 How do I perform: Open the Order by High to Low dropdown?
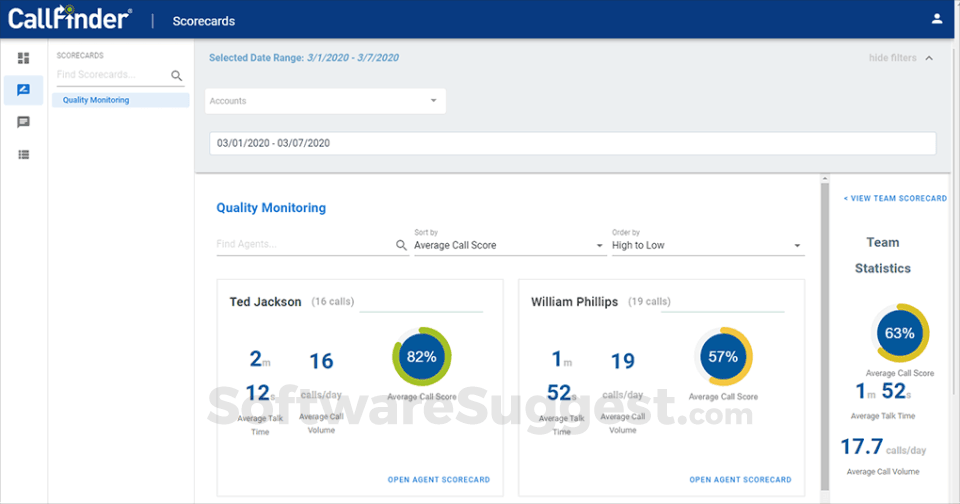pos(707,245)
